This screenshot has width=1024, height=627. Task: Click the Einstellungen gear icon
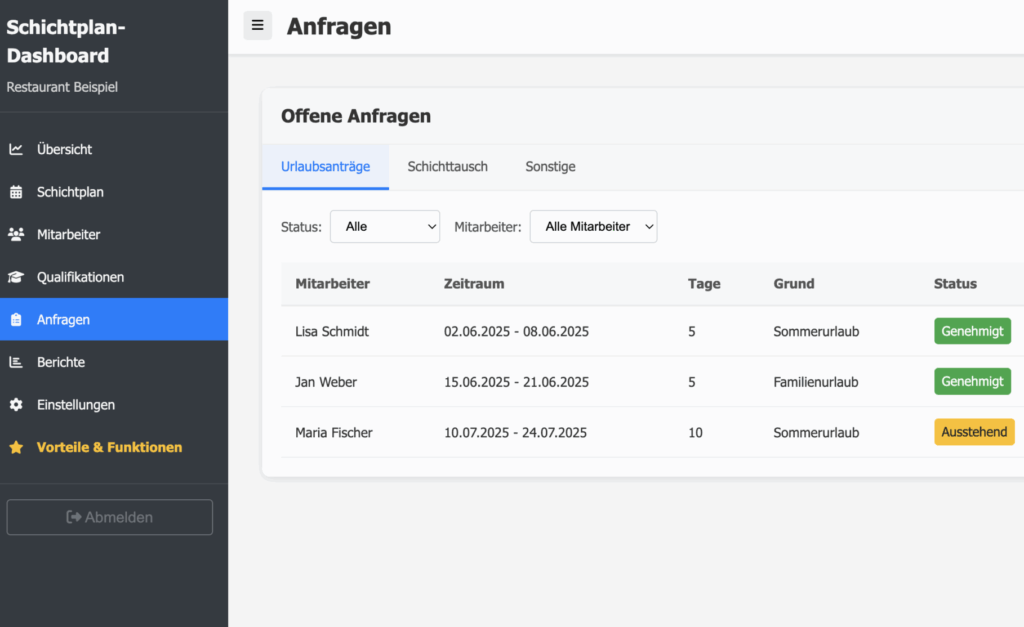(x=16, y=404)
